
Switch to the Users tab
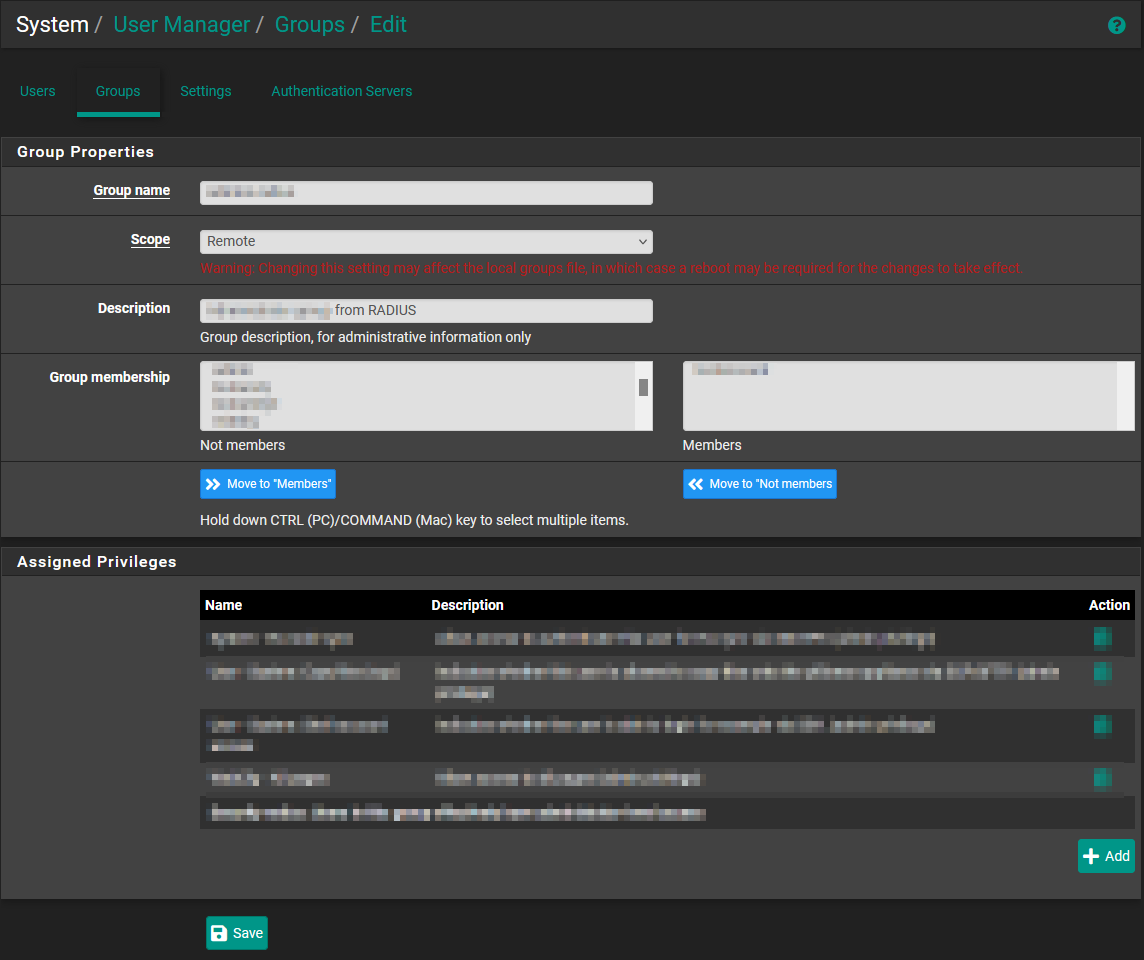tap(38, 91)
